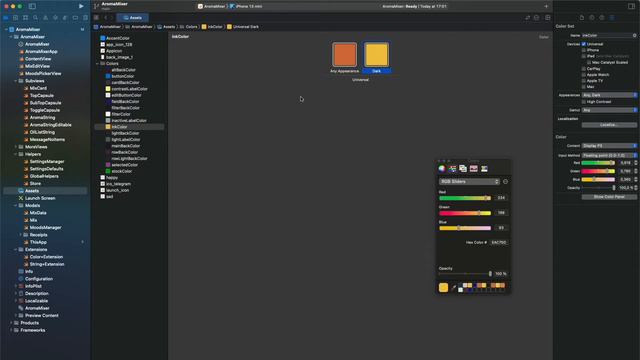Open the Appearances dropdown
The width and height of the screenshot is (640, 360).
pyautogui.click(x=609, y=95)
